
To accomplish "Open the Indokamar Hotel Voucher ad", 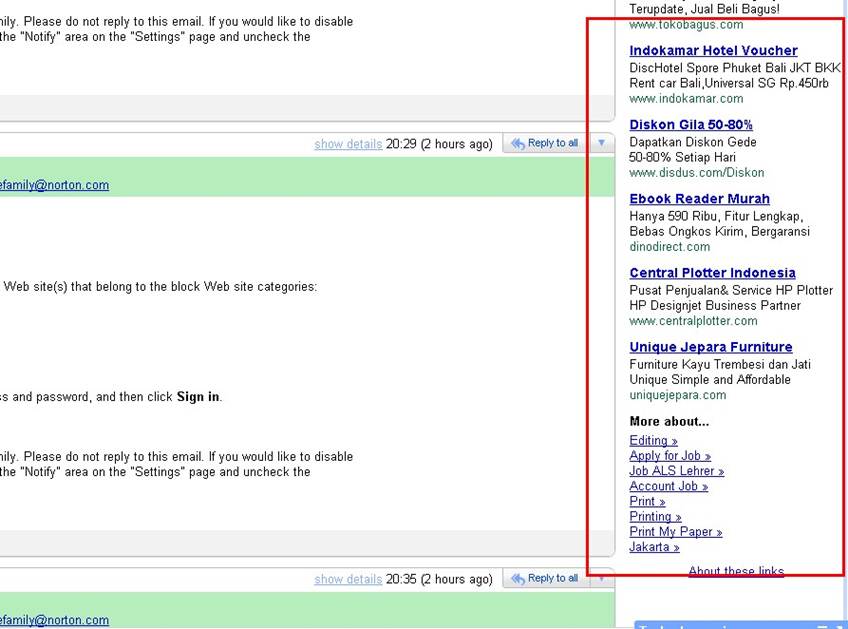I will 713,51.
